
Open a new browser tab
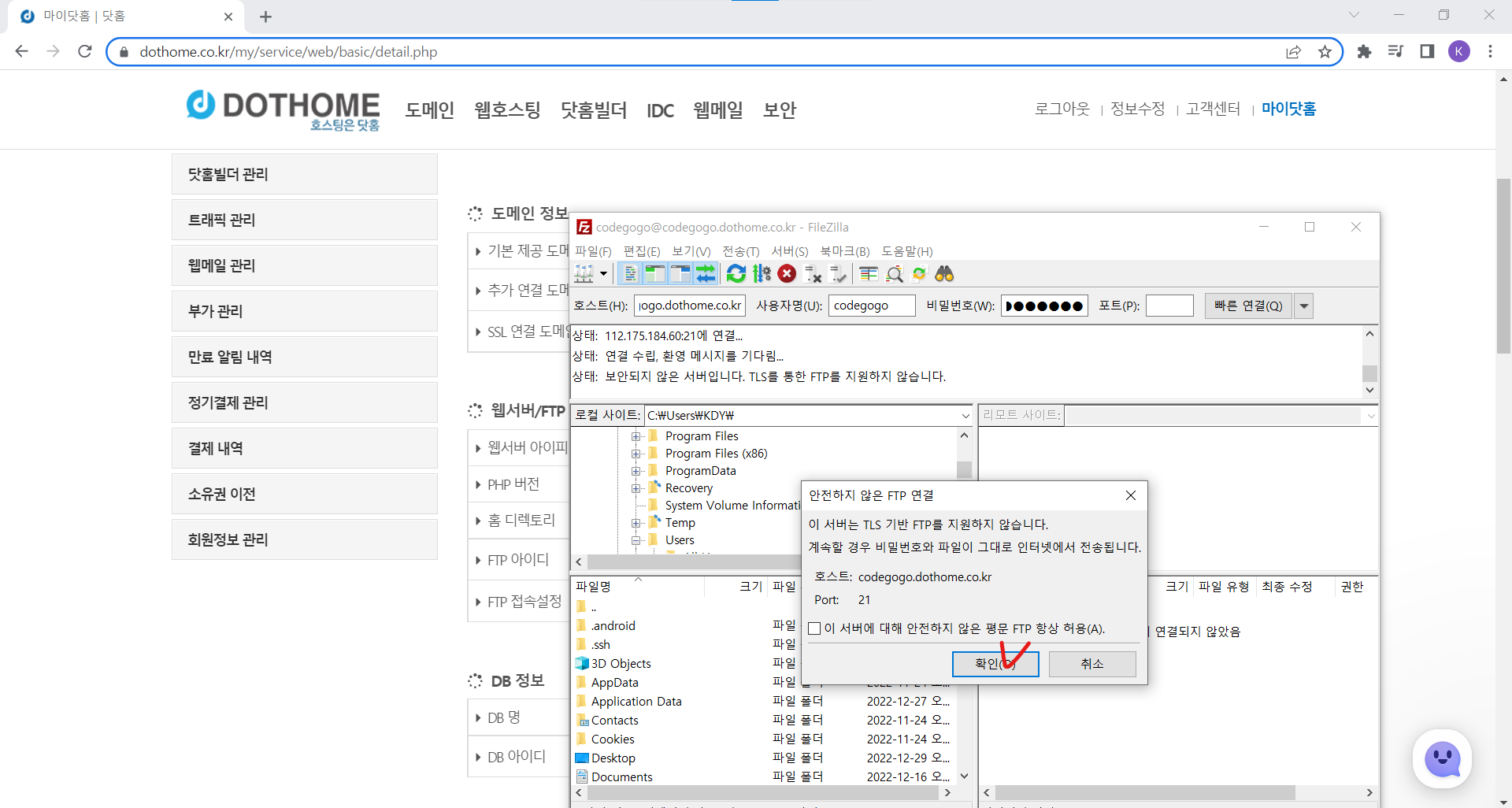click(265, 17)
